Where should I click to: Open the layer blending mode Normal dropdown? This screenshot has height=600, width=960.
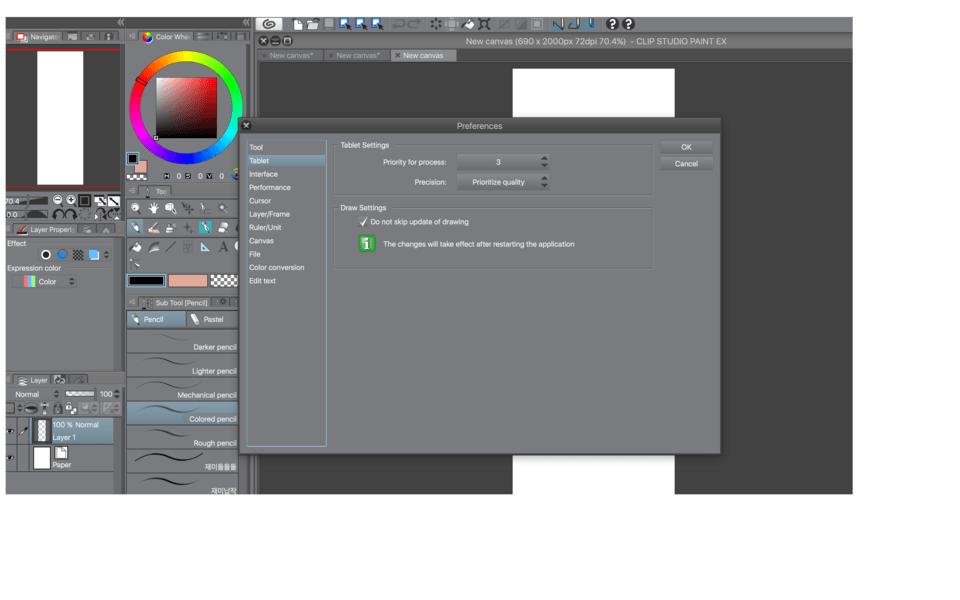37,394
